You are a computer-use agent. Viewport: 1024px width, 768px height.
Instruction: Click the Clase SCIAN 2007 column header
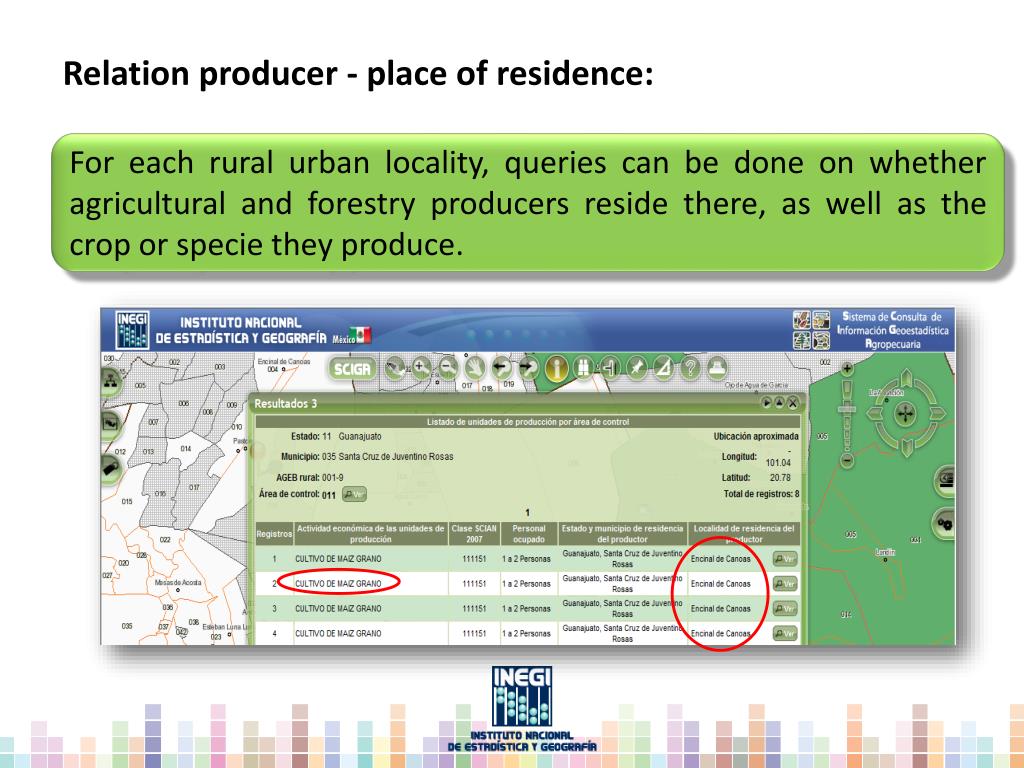click(474, 534)
